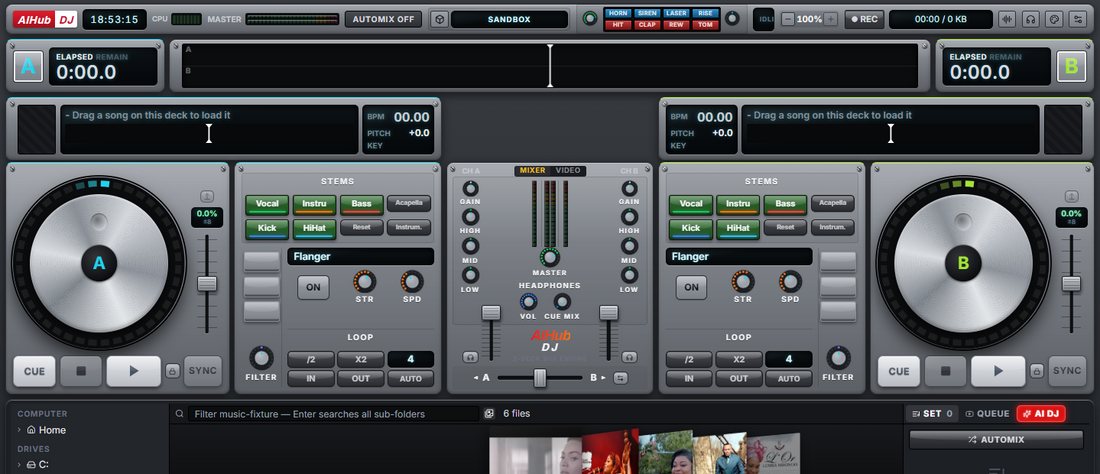Select deck A badge in the elapsed panel

28,67
